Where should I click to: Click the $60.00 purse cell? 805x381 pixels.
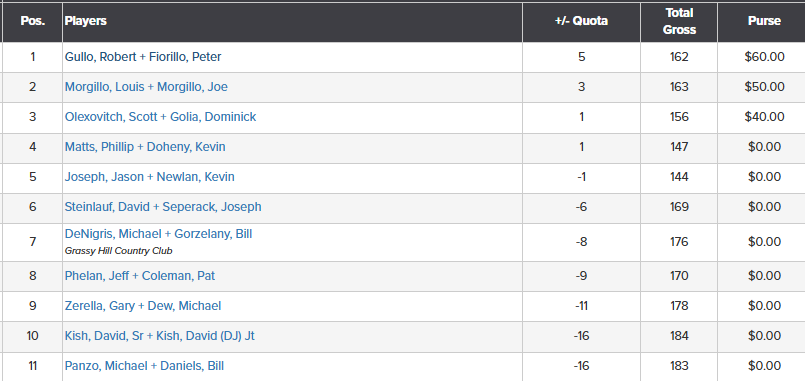tap(764, 57)
